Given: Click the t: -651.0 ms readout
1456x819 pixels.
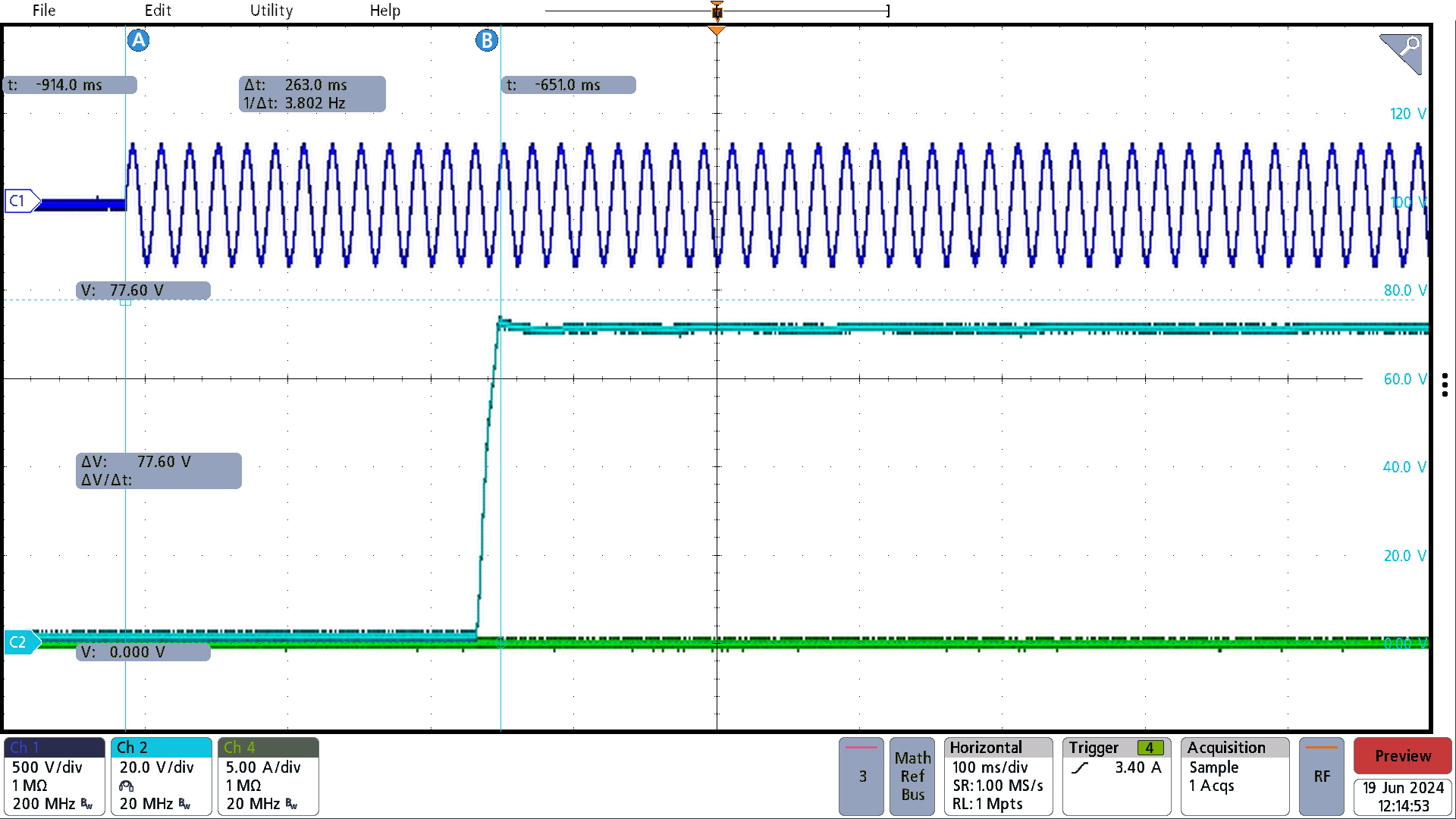Looking at the screenshot, I should click(569, 85).
